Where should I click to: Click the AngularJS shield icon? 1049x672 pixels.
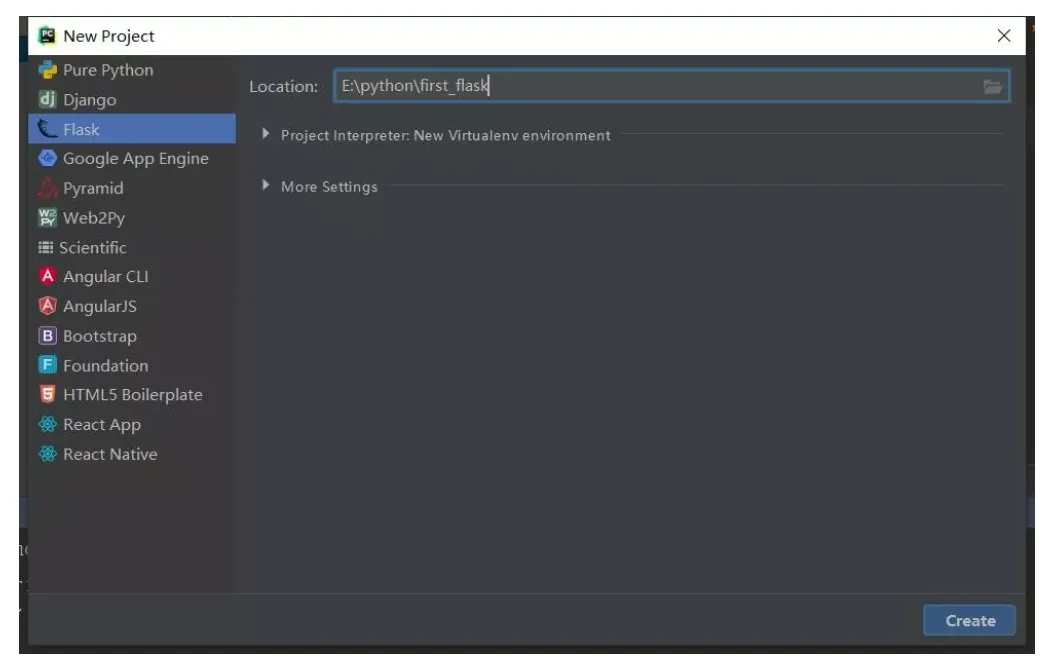47,306
